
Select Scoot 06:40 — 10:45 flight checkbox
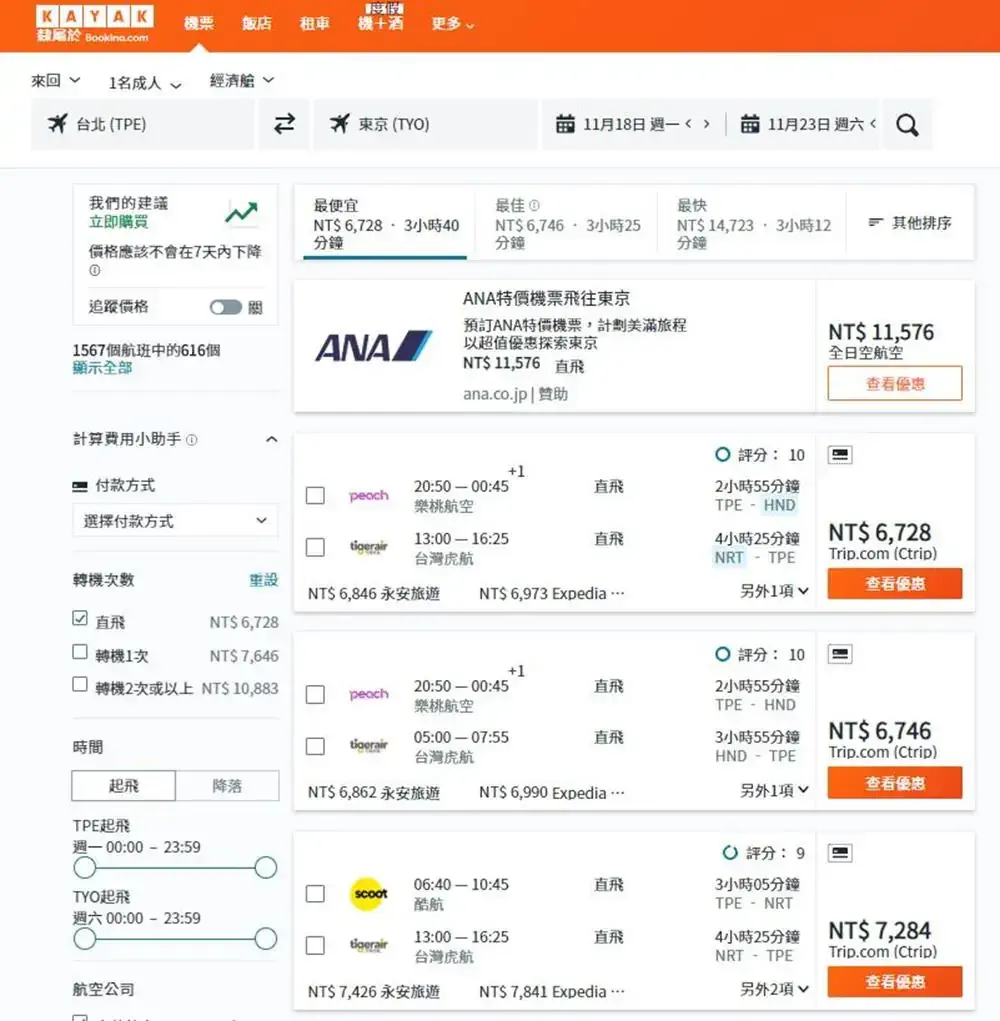[316, 894]
